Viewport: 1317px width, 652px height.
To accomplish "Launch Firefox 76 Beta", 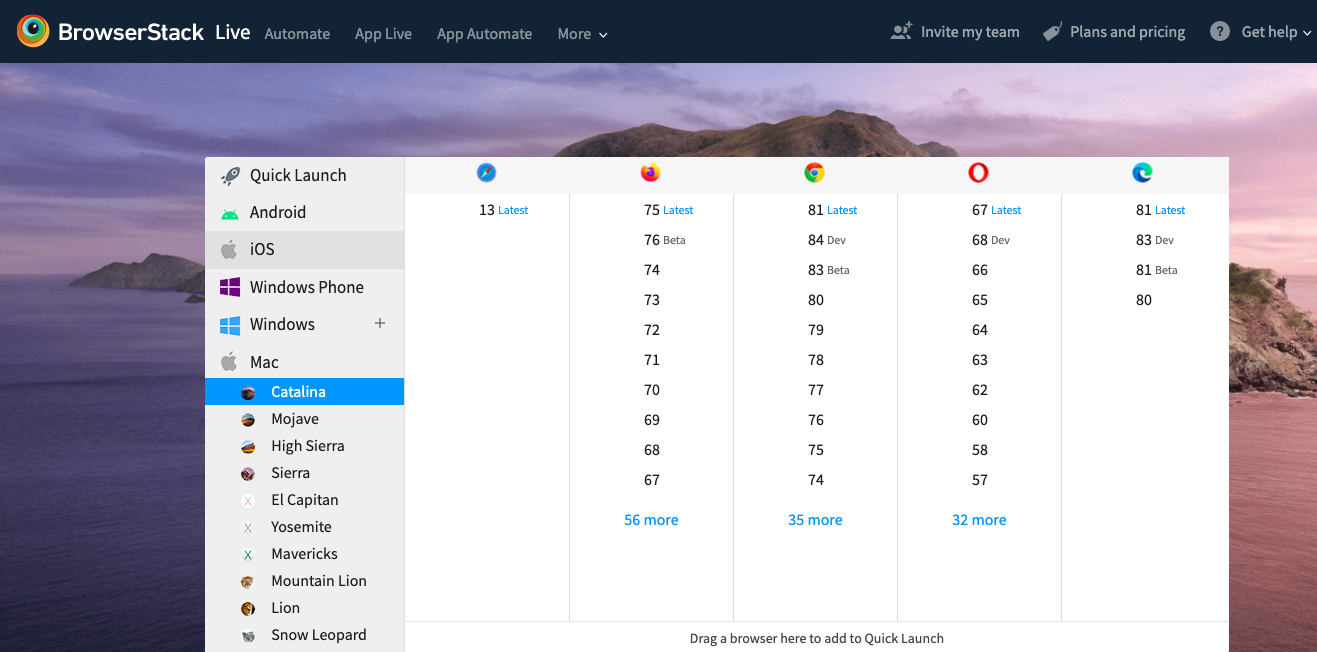I will 664,240.
